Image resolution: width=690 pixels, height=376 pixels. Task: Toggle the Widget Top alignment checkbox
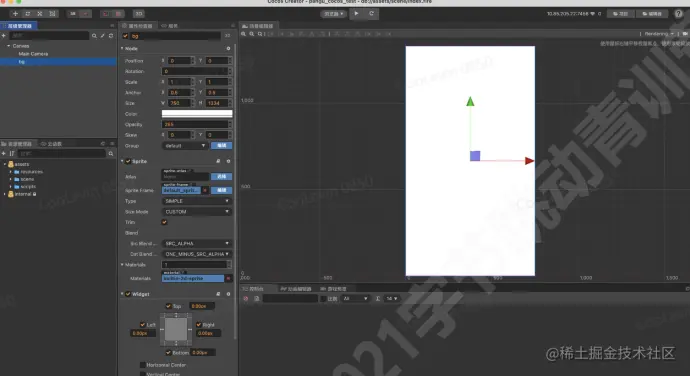click(x=168, y=306)
